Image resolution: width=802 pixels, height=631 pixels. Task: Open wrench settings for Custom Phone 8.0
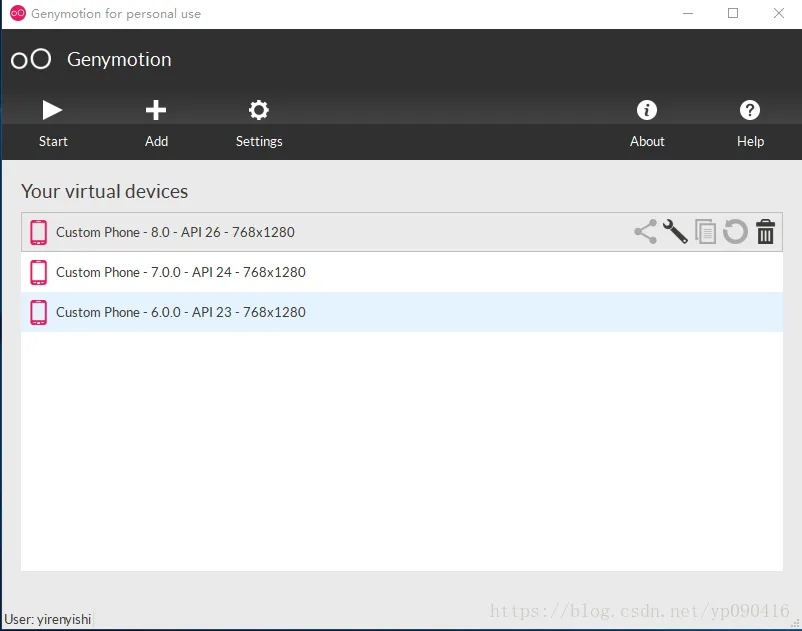point(675,232)
